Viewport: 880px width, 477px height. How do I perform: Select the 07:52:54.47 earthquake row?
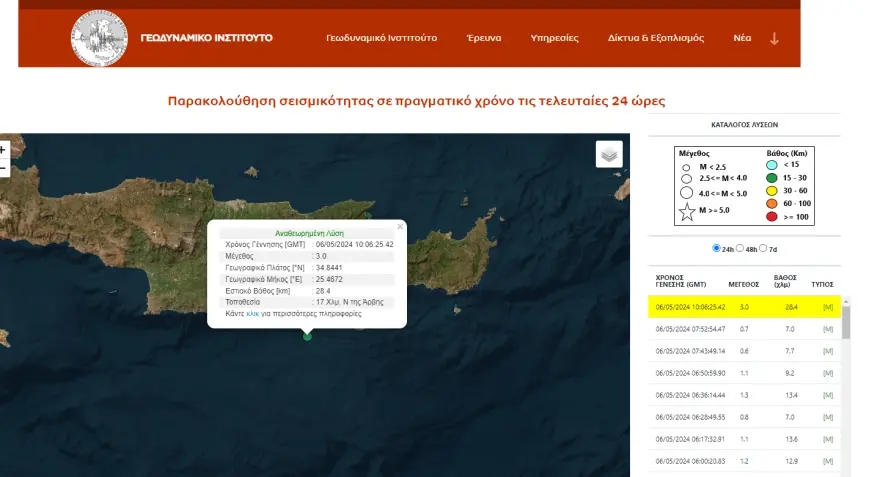point(745,329)
